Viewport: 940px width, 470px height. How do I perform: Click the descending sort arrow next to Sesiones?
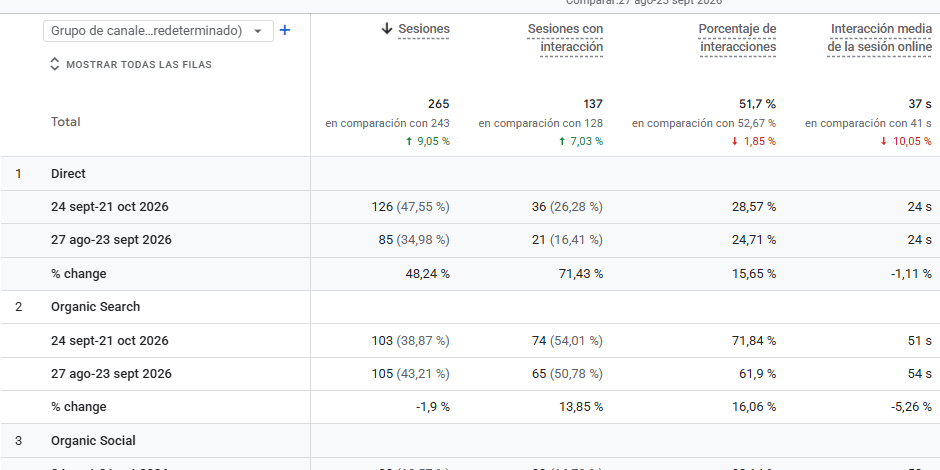[387, 28]
